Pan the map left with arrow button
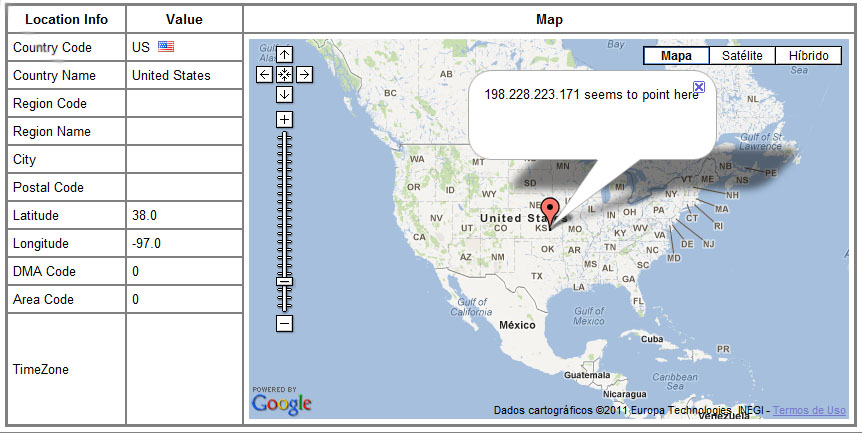Image resolution: width=862 pixels, height=433 pixels. pos(265,74)
